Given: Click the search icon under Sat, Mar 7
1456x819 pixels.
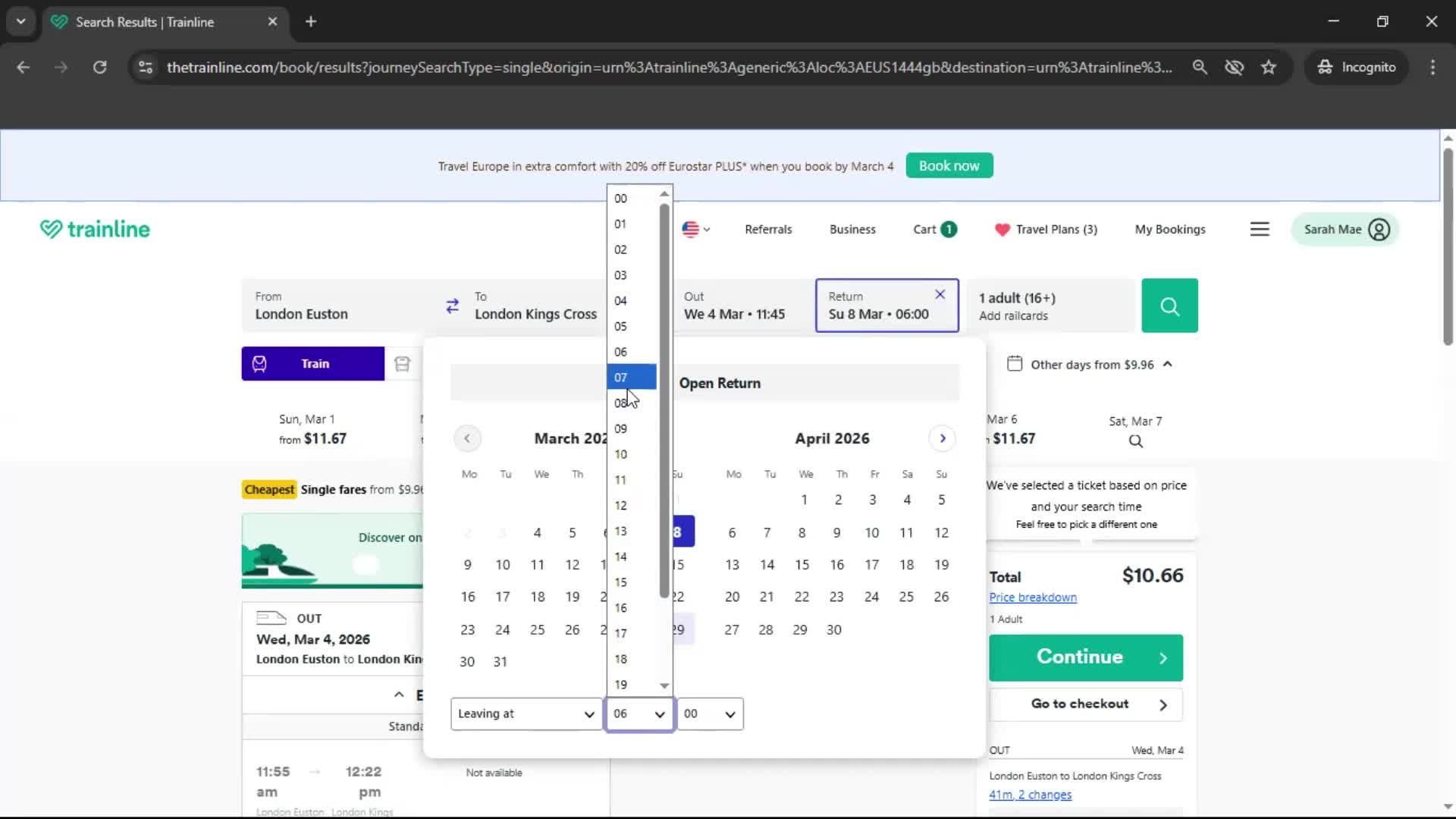Looking at the screenshot, I should [x=1134, y=441].
